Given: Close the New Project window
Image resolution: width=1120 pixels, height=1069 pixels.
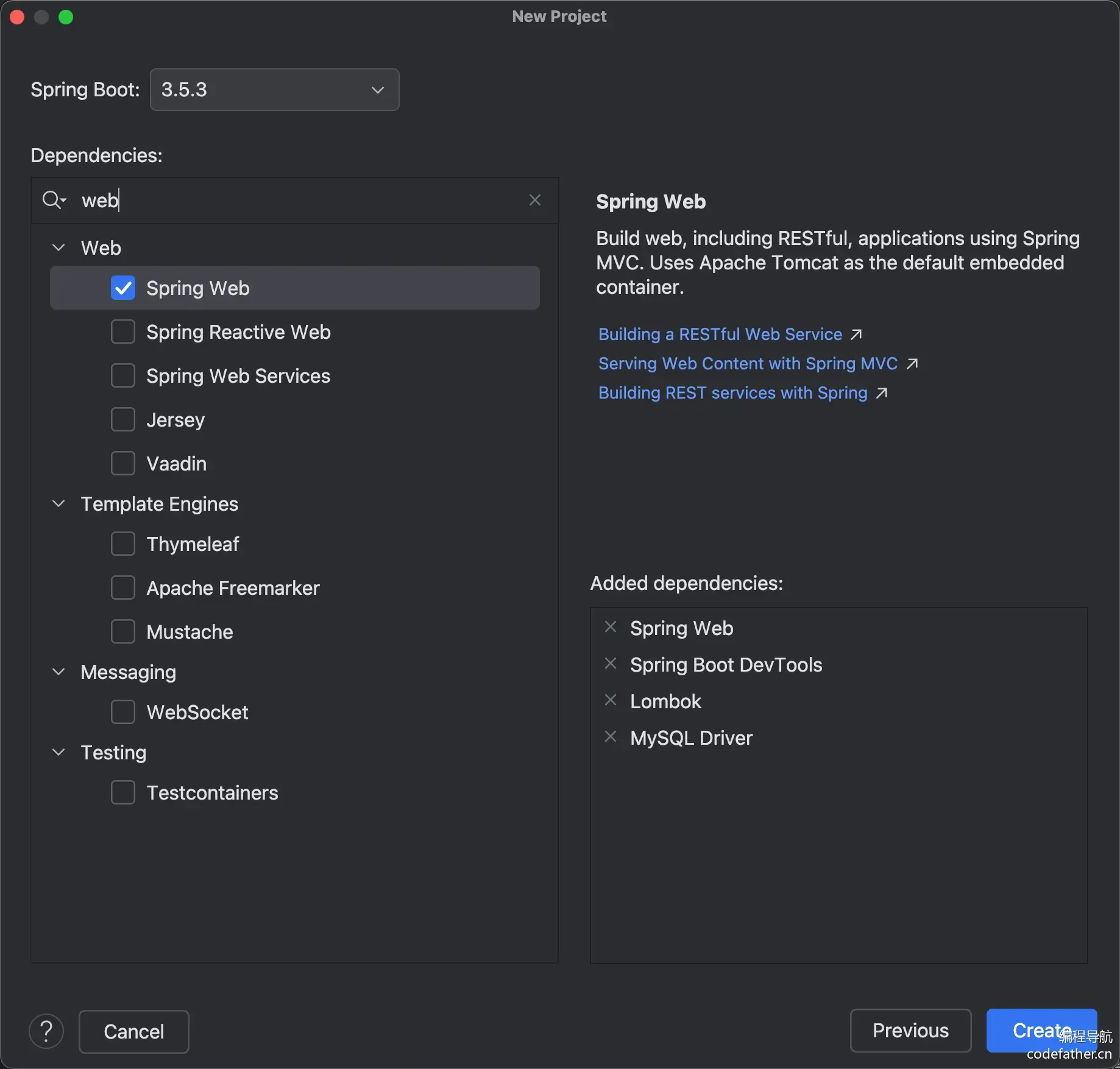Looking at the screenshot, I should [x=17, y=17].
